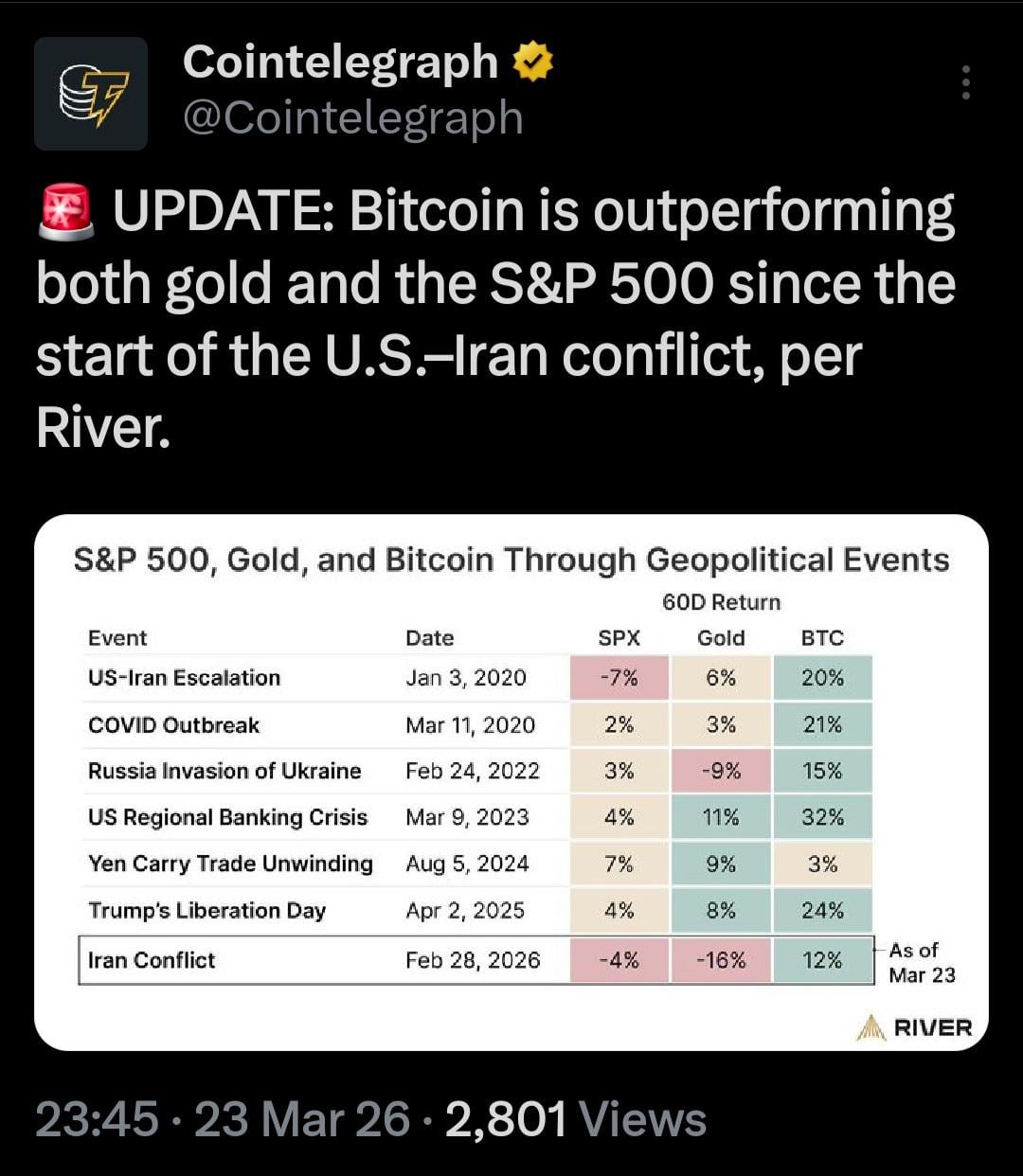Click the River logo in the chart
This screenshot has width=1023, height=1176.
914,1027
